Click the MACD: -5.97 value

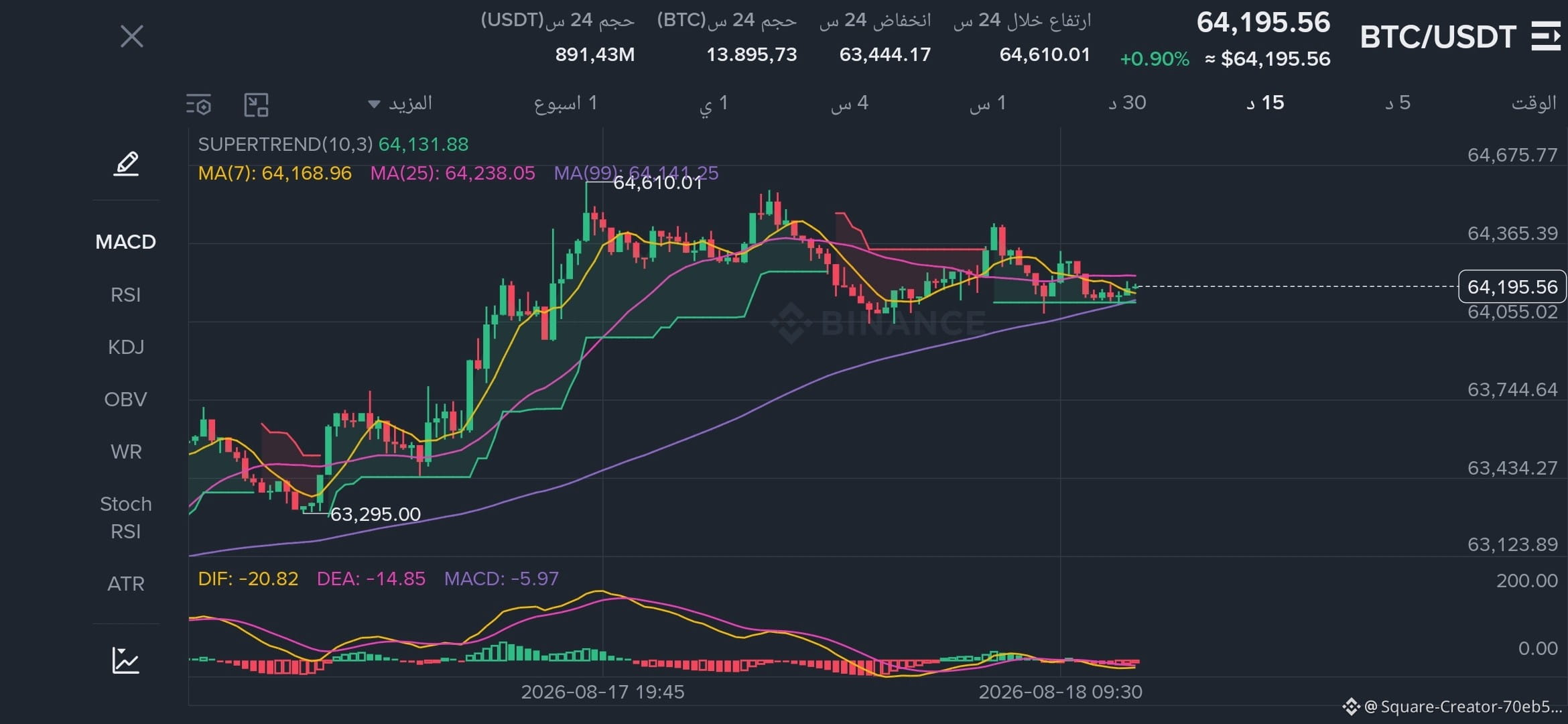(501, 579)
